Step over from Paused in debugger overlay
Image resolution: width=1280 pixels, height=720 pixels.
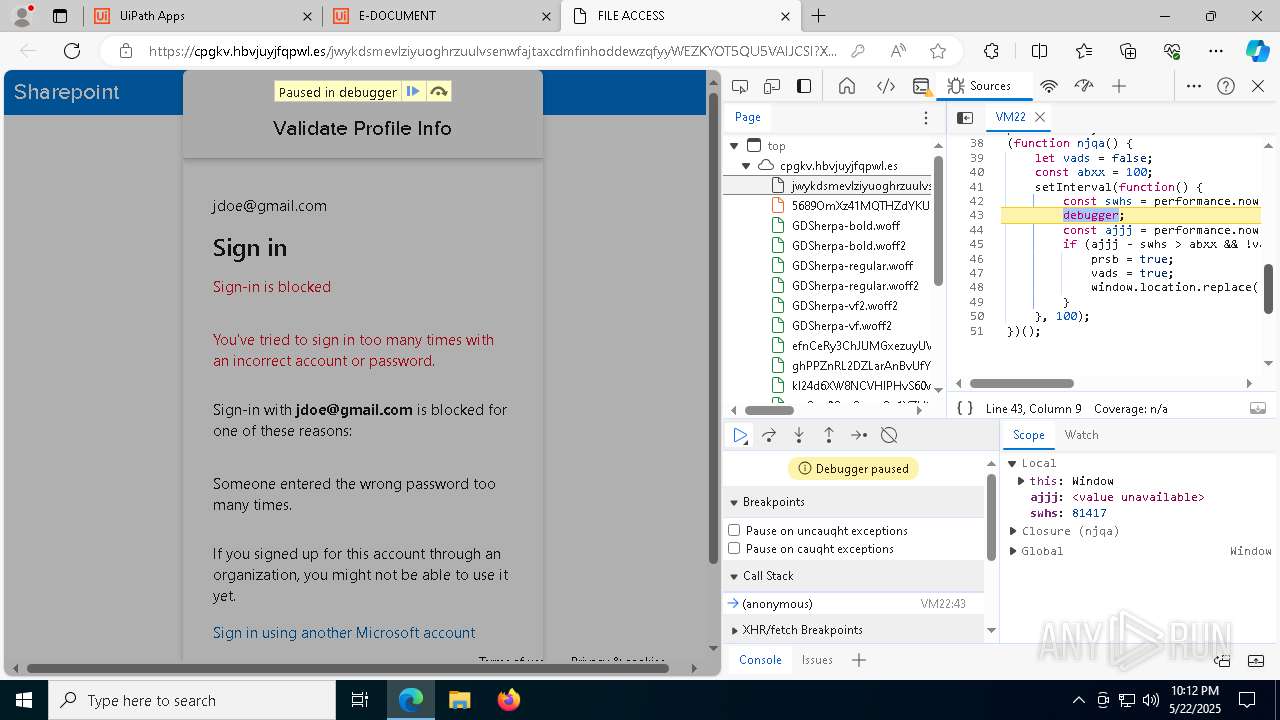(x=438, y=92)
